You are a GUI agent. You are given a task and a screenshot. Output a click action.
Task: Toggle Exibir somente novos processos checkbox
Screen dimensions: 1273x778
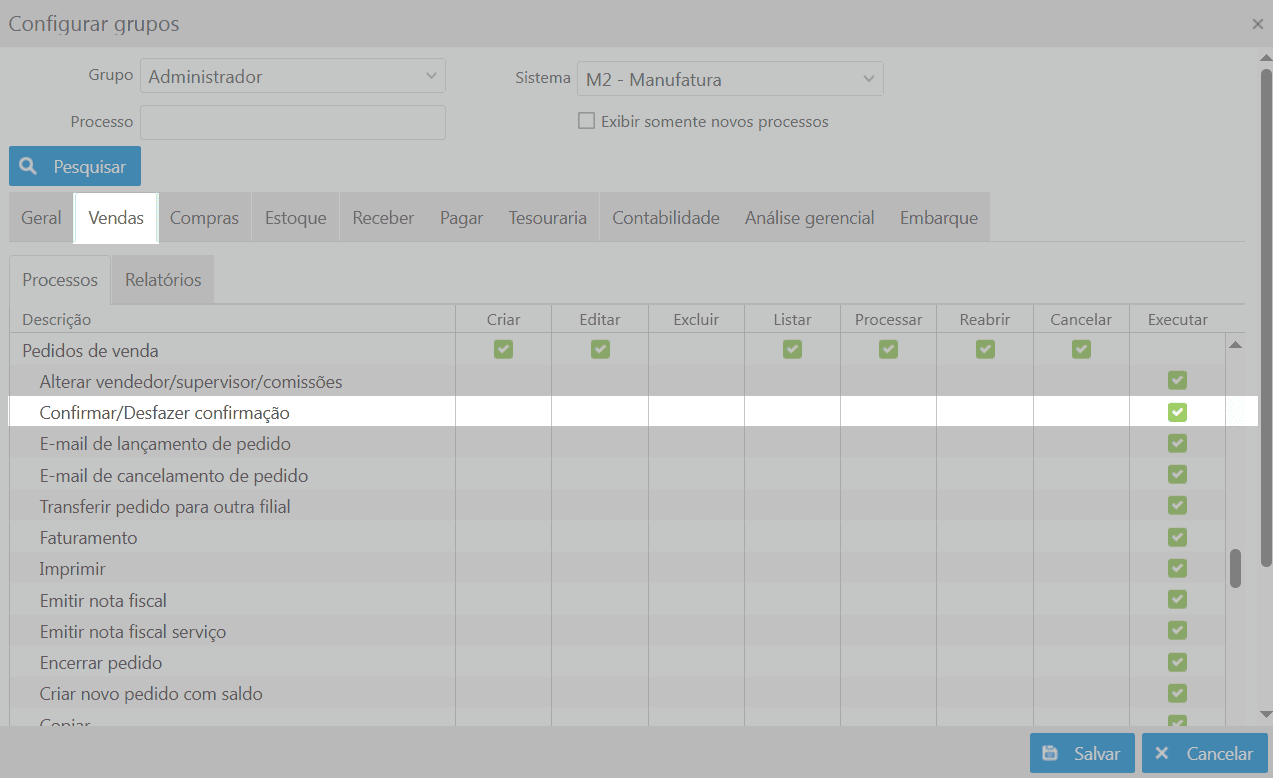(x=587, y=121)
